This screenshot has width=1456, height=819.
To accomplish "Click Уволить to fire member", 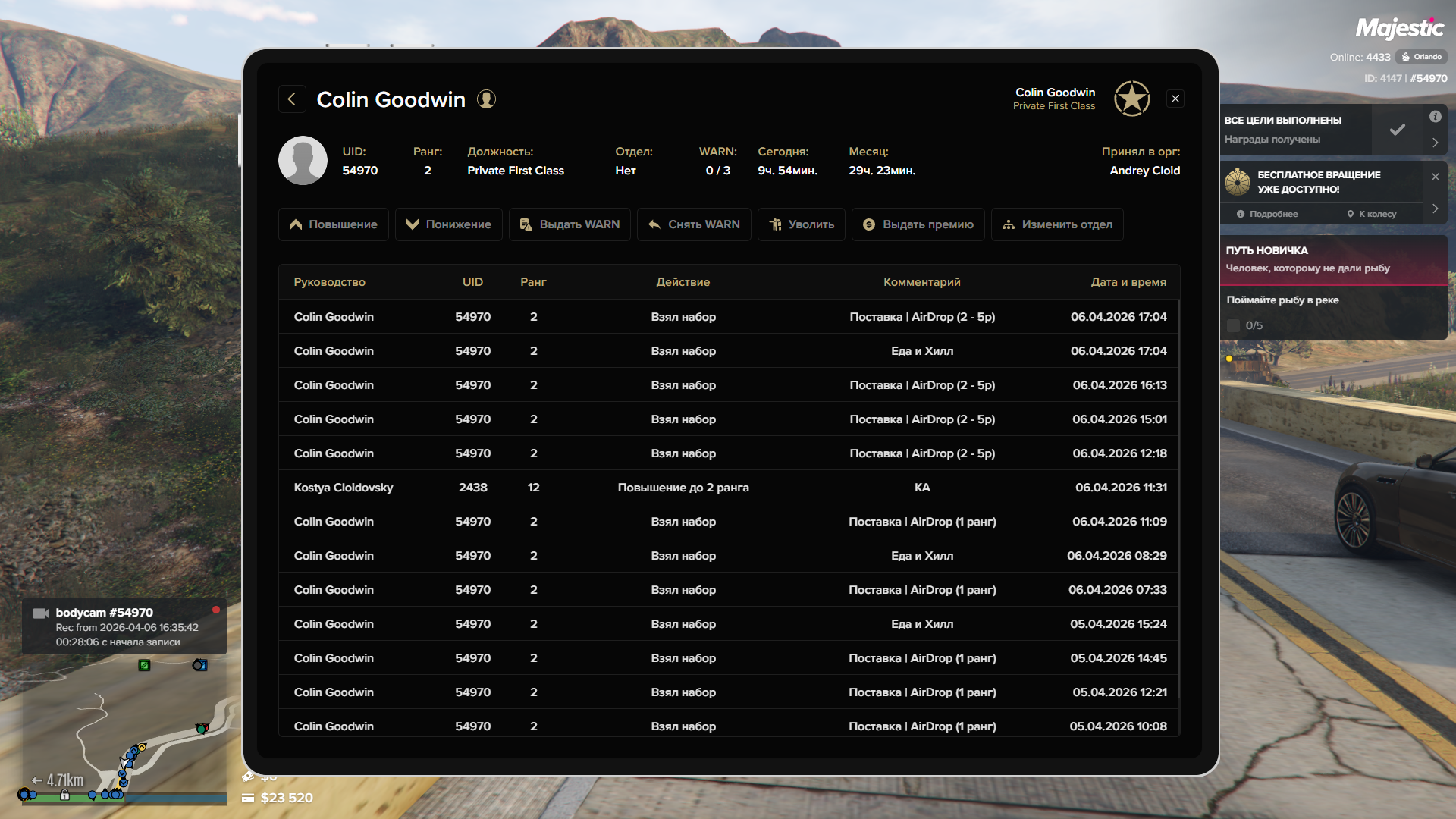I will click(x=802, y=224).
